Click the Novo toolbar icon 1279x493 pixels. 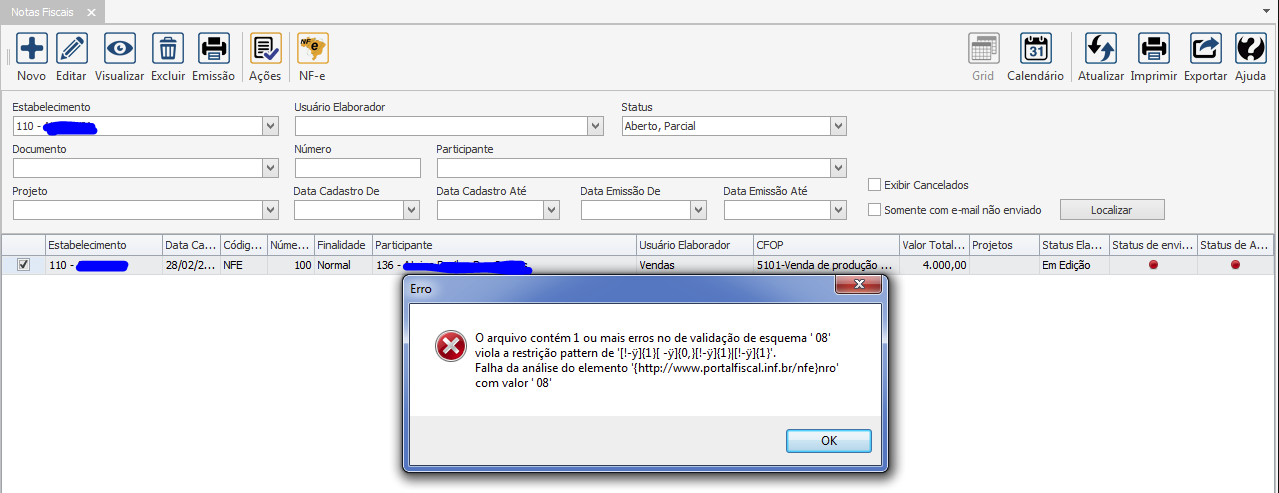[x=31, y=48]
